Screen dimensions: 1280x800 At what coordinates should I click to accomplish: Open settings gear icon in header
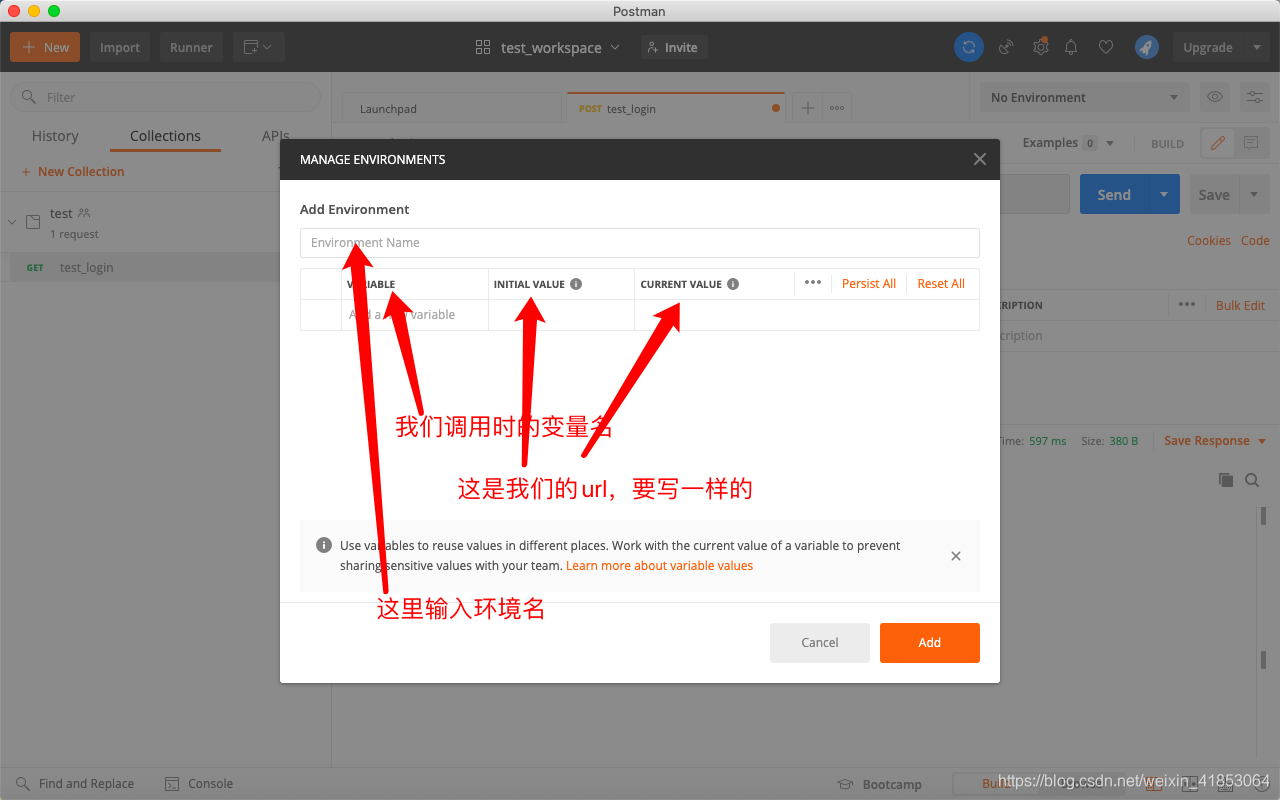pos(1041,47)
